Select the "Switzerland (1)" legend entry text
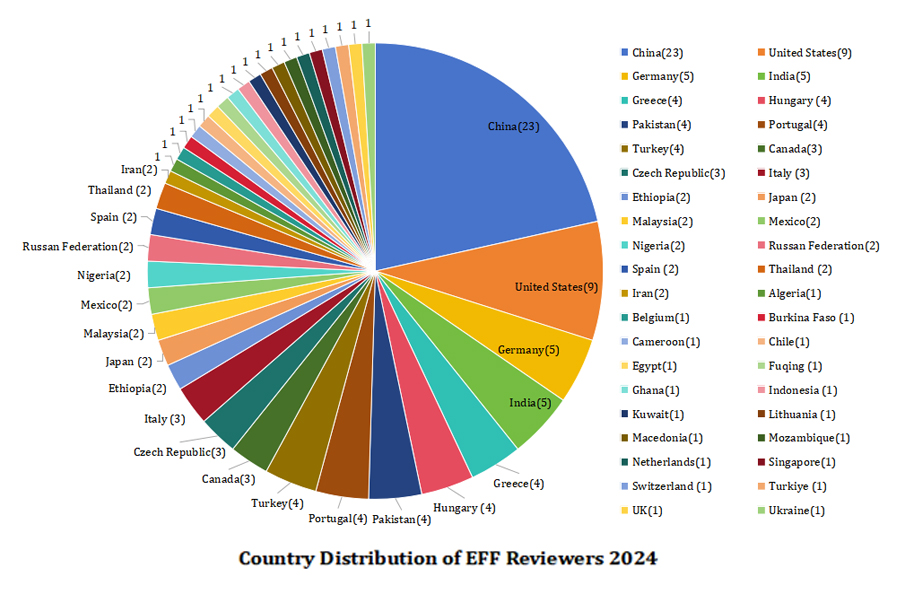The image size is (901, 594). pyautogui.click(x=672, y=487)
